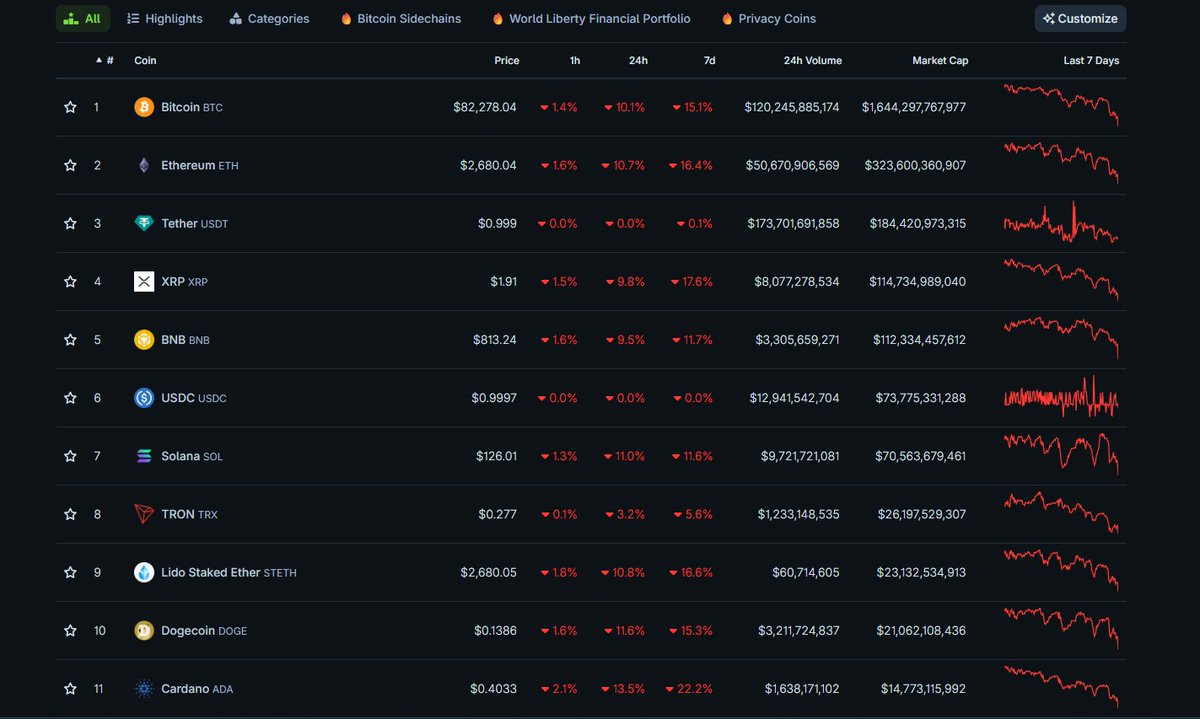Click the Categories shapes icon
This screenshot has height=719, width=1200.
(236, 18)
